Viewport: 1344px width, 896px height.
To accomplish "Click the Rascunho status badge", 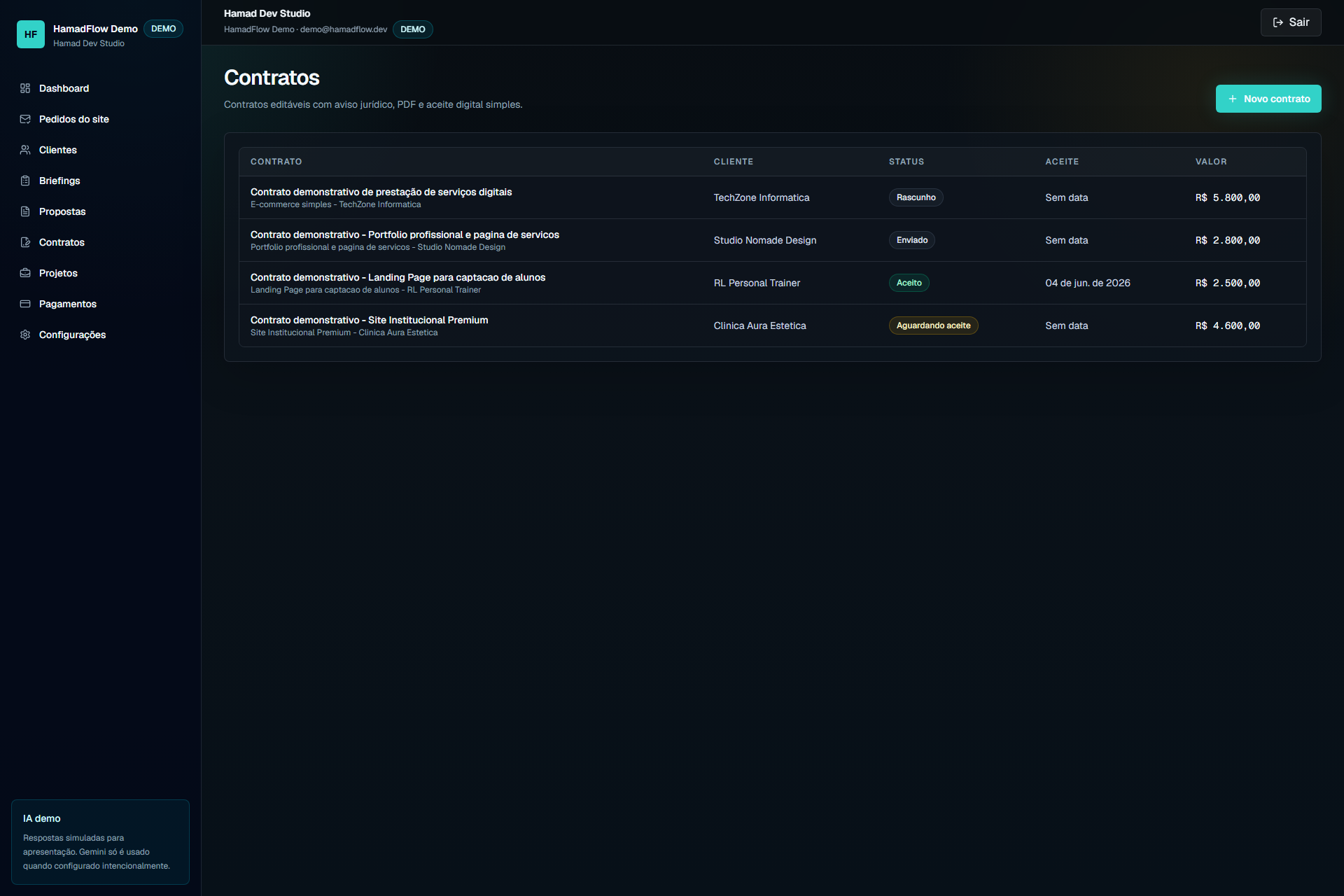I will coord(916,197).
